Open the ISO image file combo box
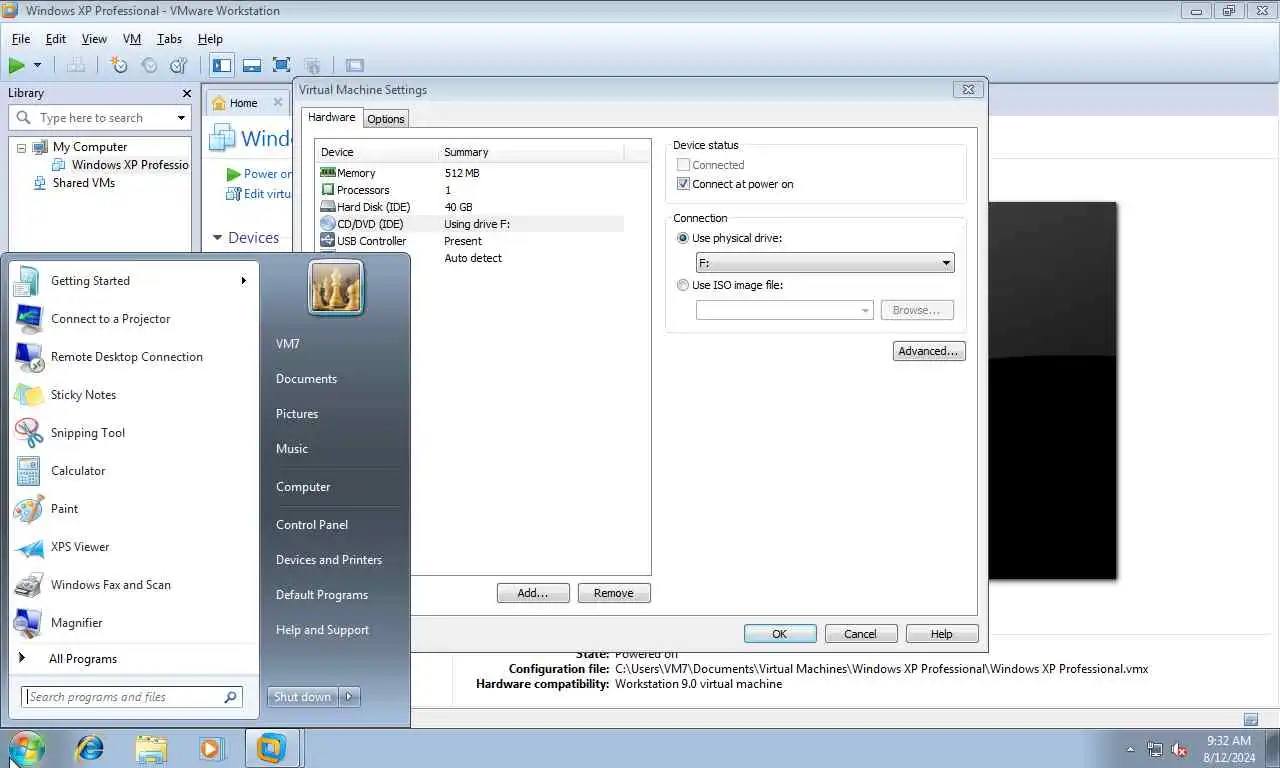 tap(785, 311)
